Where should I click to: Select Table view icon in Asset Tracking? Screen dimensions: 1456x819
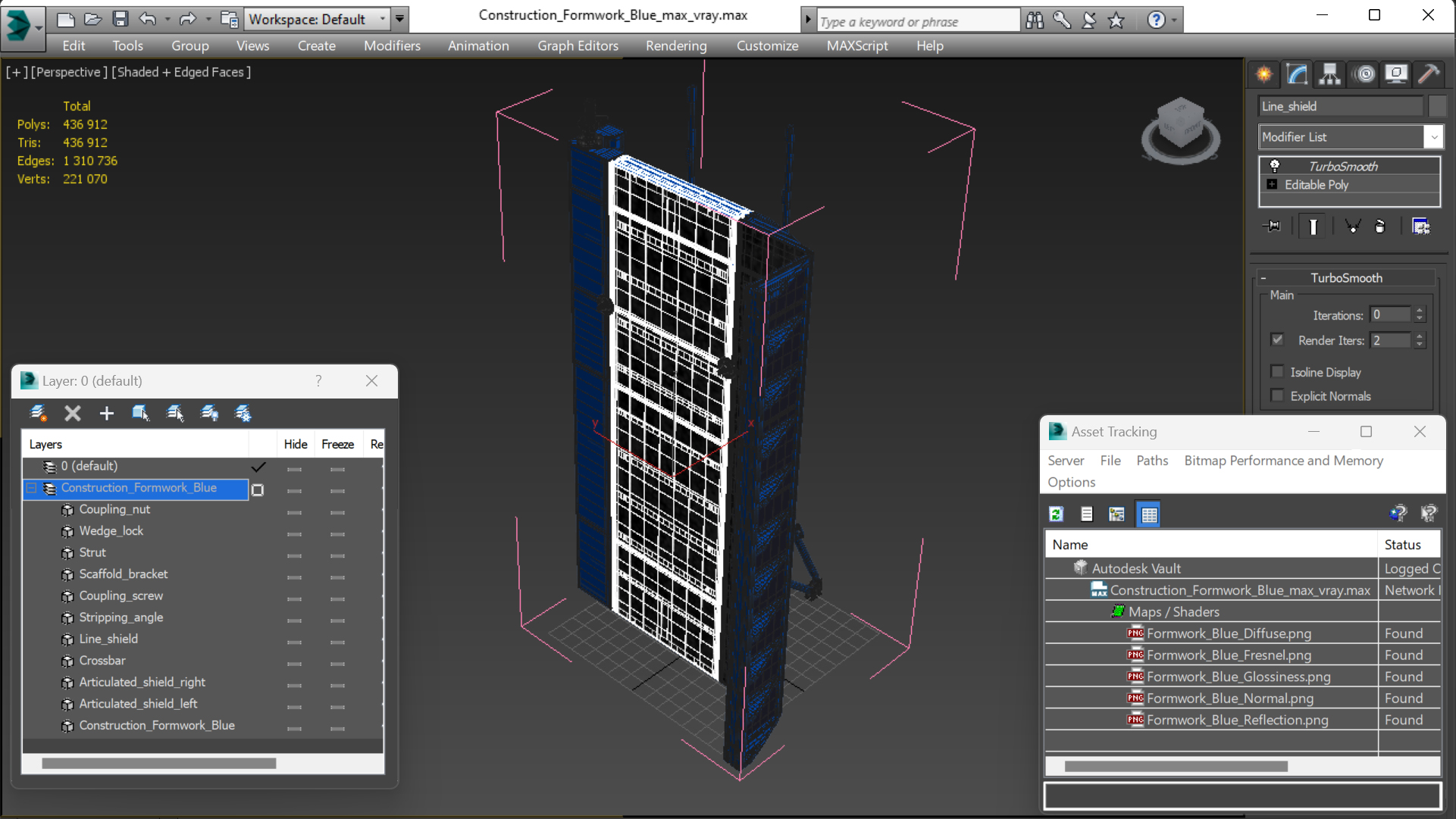coord(1149,514)
